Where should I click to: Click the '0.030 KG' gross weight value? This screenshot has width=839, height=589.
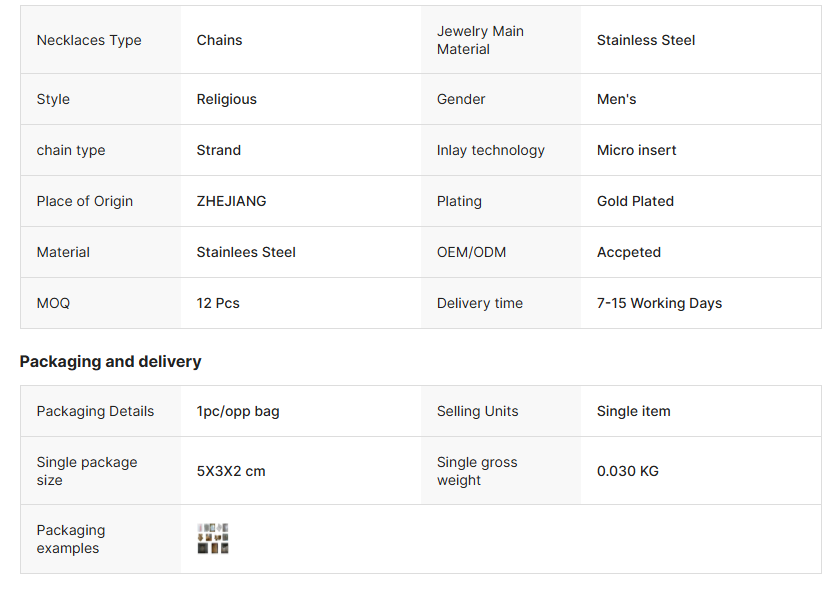[628, 471]
